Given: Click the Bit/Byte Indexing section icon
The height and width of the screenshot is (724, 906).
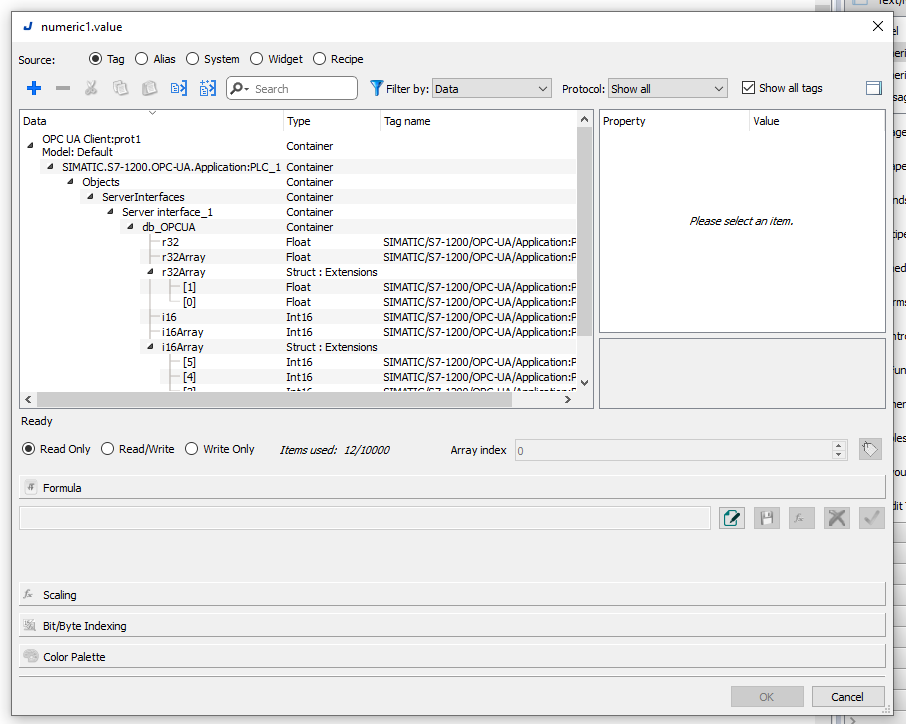Looking at the screenshot, I should (x=29, y=625).
